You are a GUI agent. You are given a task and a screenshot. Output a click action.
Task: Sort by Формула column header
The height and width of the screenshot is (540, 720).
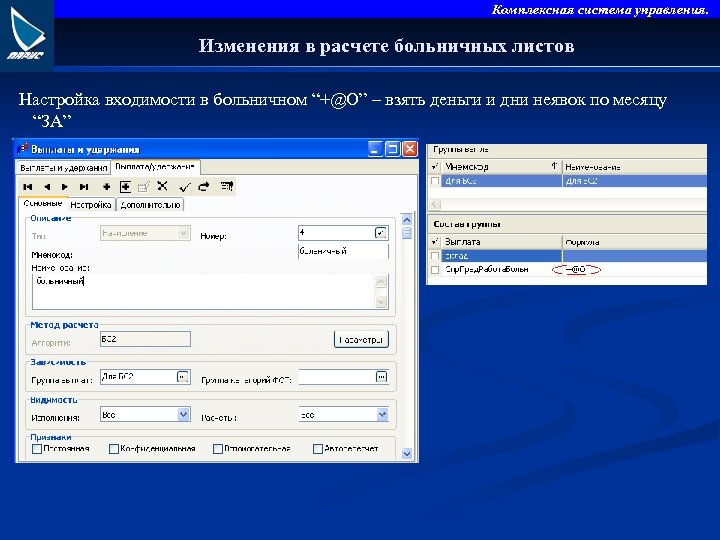pyautogui.click(x=634, y=242)
